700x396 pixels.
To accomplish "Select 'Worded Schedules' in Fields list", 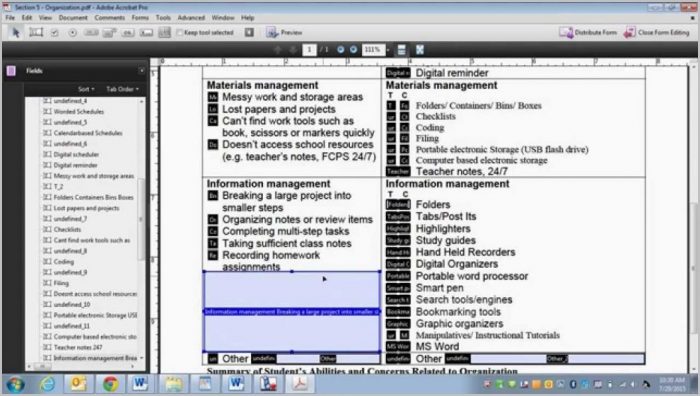I will pyautogui.click(x=74, y=112).
